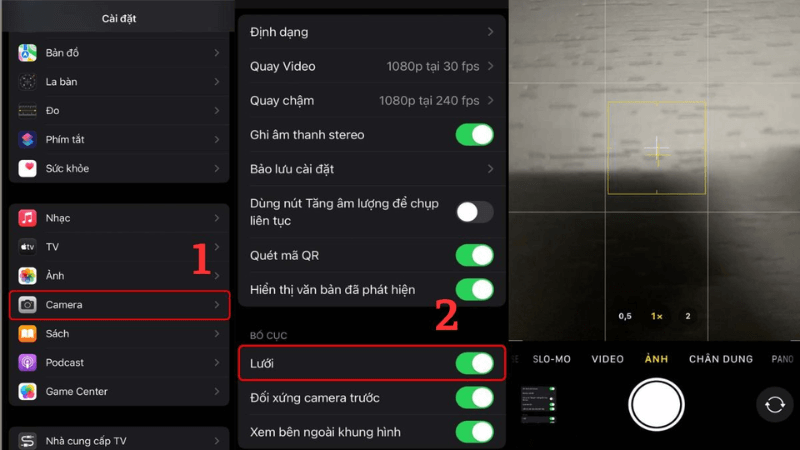
Task: Tap the La bàn compass icon
Action: (28, 82)
